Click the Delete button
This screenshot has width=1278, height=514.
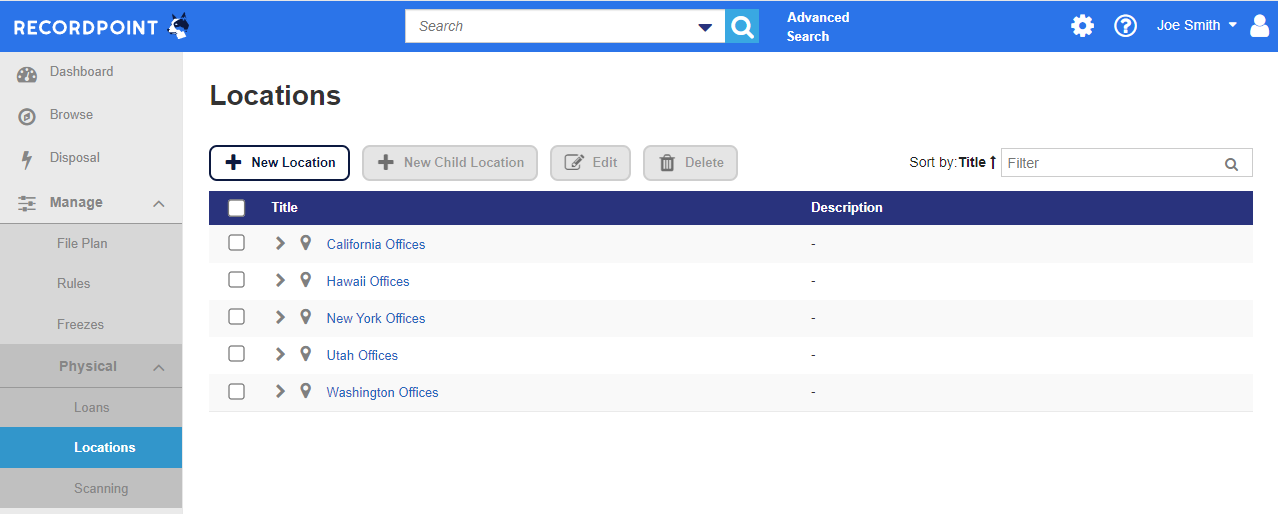(x=690, y=163)
